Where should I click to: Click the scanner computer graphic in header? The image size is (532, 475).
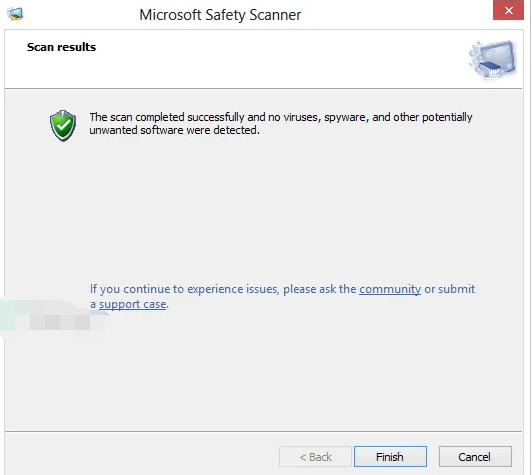(x=493, y=59)
